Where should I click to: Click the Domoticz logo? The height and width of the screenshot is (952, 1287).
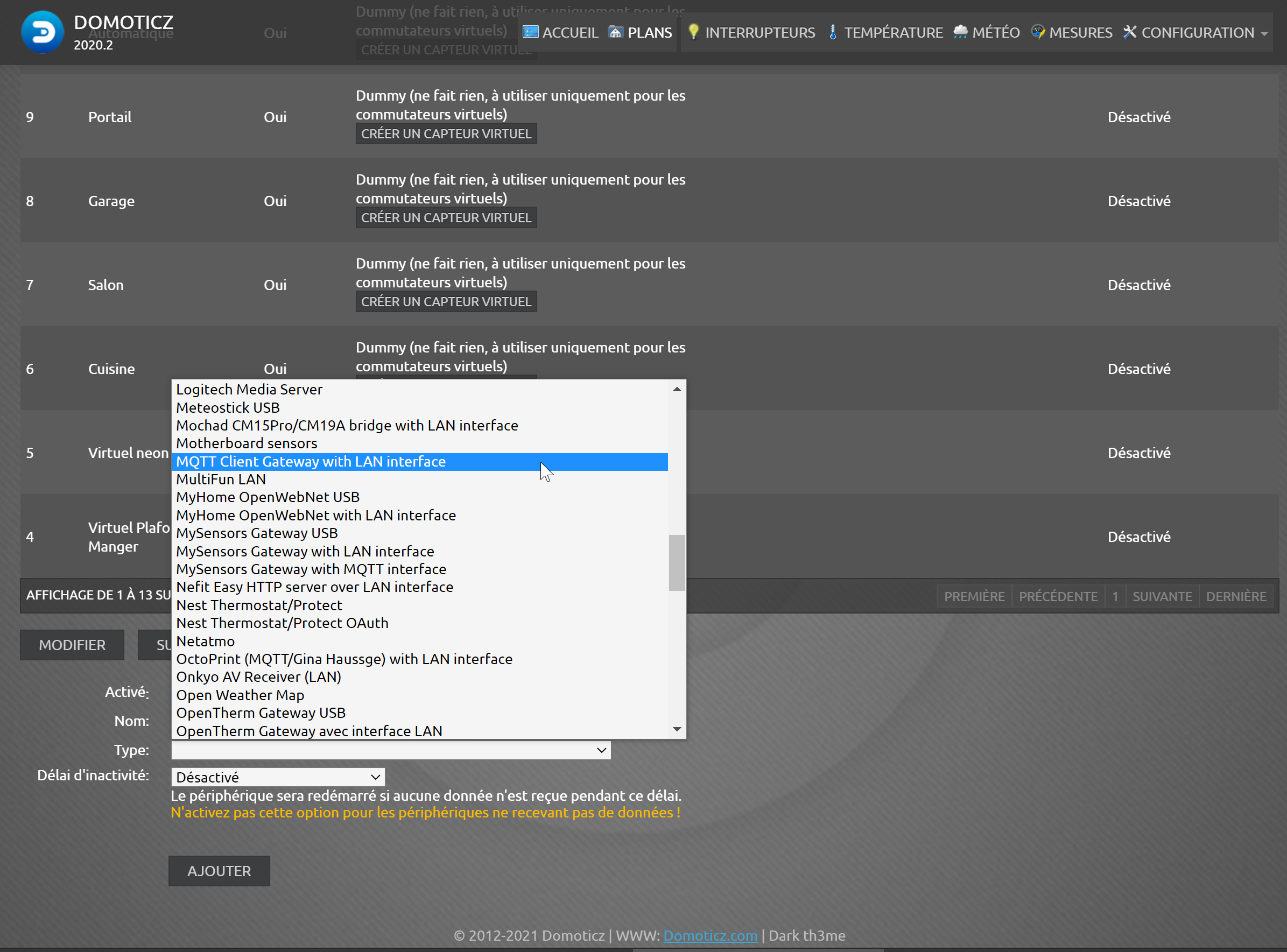pos(42,32)
